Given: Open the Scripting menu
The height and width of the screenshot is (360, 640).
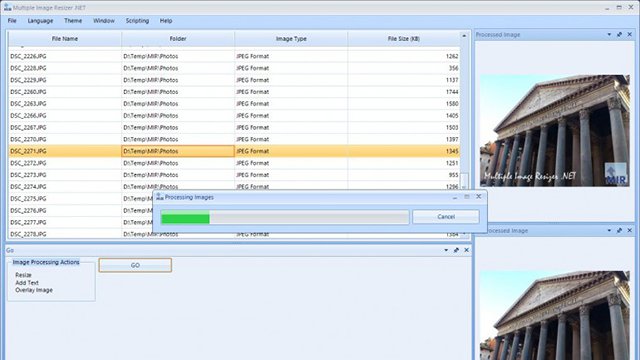Looking at the screenshot, I should point(137,21).
